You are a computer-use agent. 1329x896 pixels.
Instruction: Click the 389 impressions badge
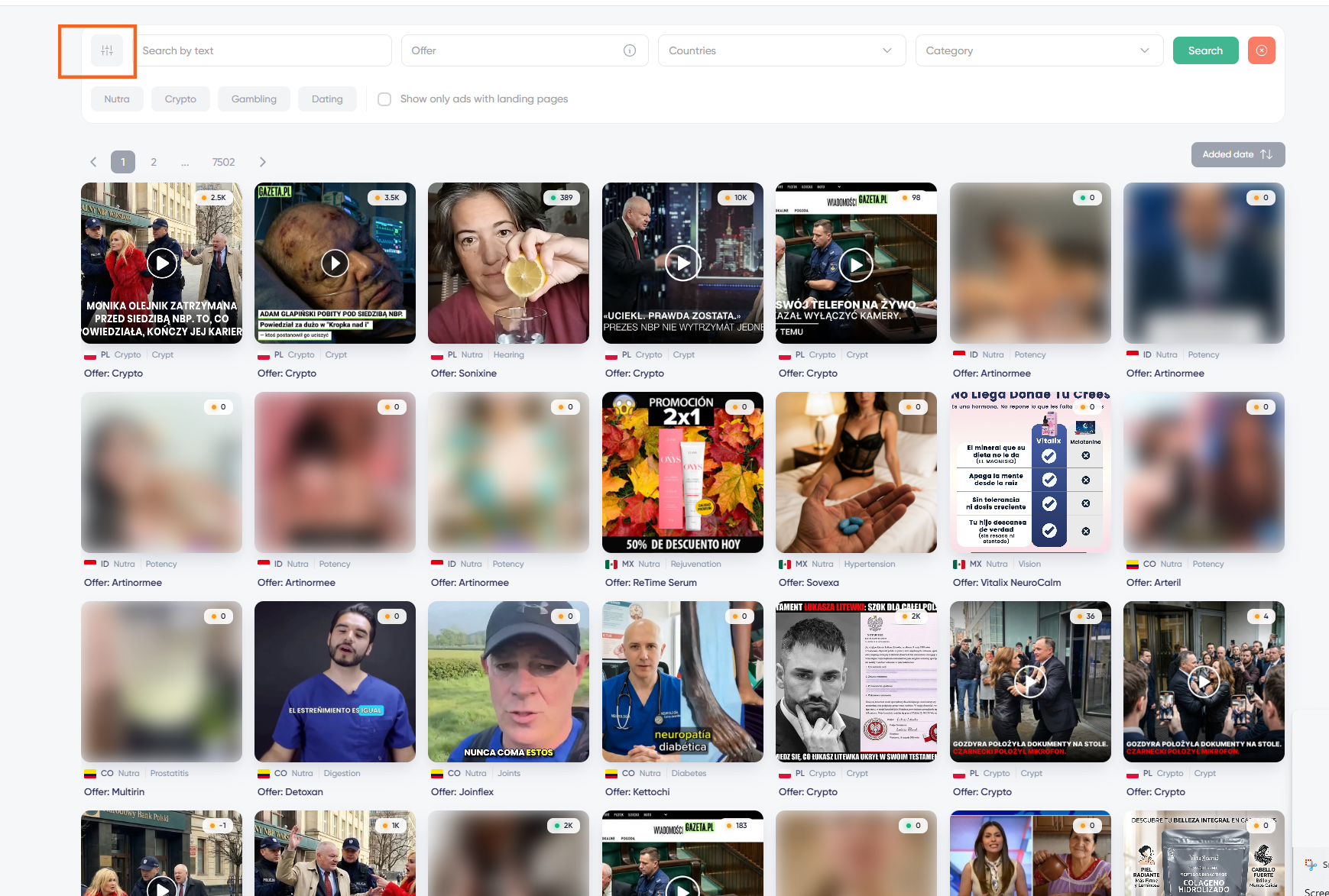tap(562, 198)
